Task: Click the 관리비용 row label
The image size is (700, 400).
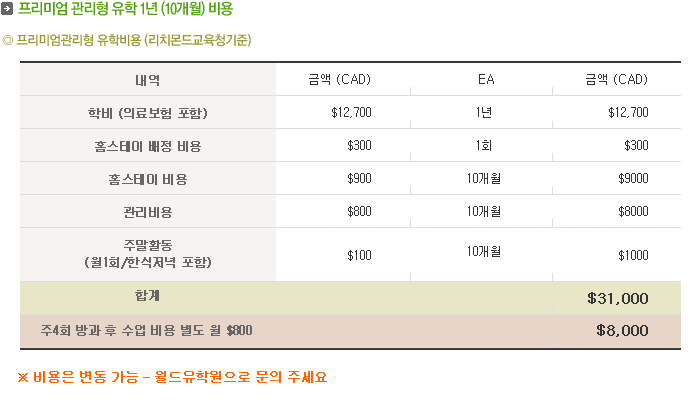Action: [148, 212]
